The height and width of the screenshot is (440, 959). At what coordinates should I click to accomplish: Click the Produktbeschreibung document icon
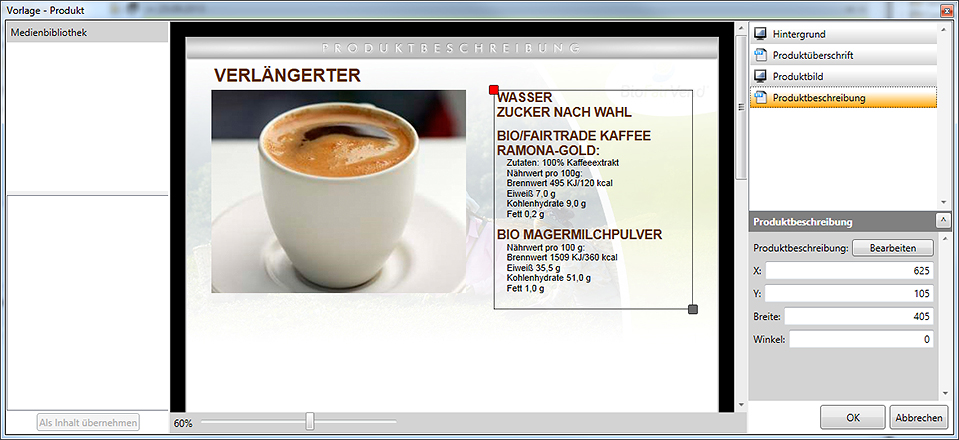click(x=760, y=98)
